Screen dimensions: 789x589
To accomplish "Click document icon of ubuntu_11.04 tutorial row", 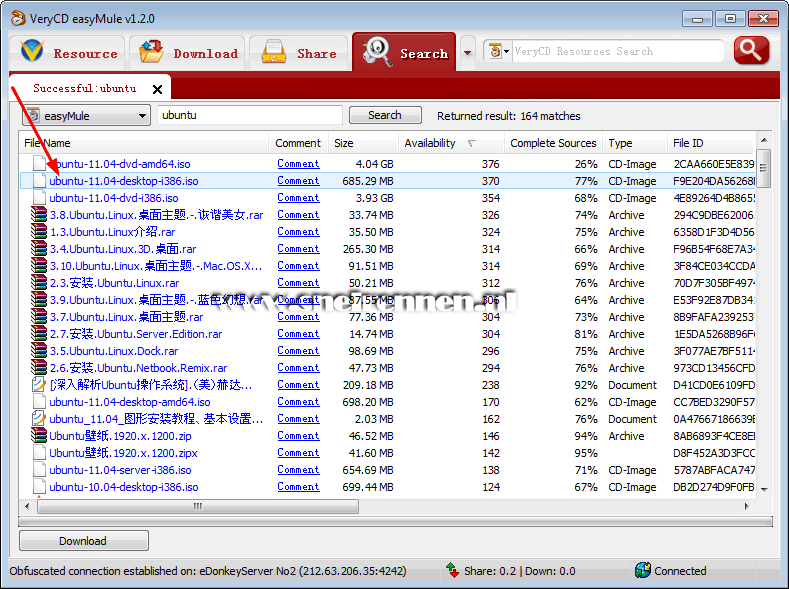I will pos(39,418).
